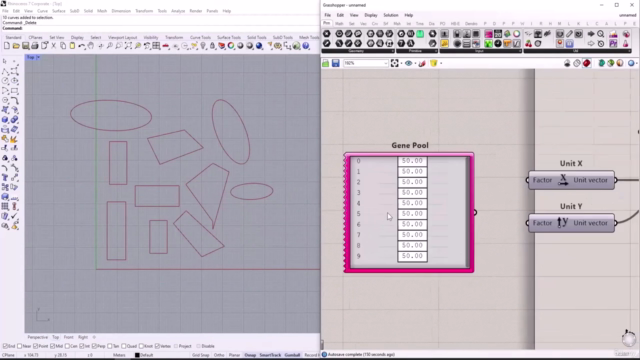Click the Open folder icon in Rhino toolbar
The width and height of the screenshot is (640, 360).
point(16,46)
